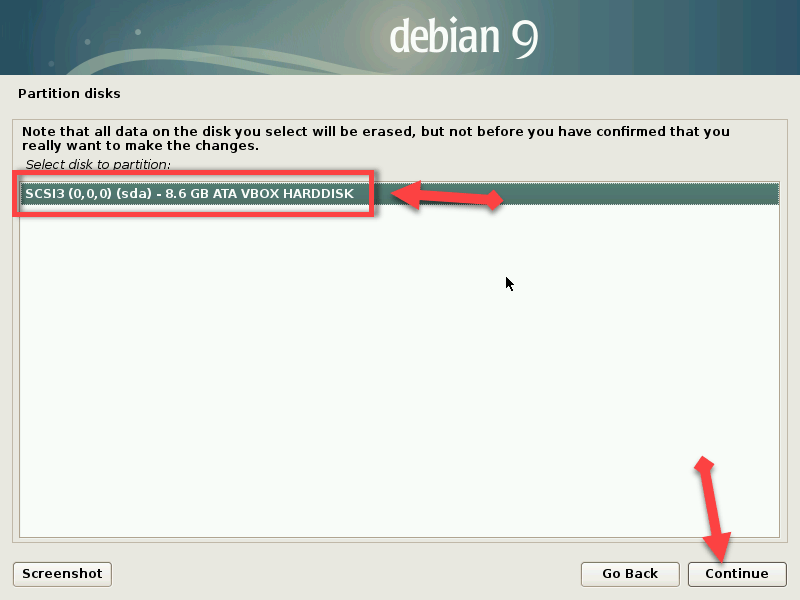Click the red arrow pointing at disk entry
Viewport: 800px width, 600px height.
coord(447,195)
